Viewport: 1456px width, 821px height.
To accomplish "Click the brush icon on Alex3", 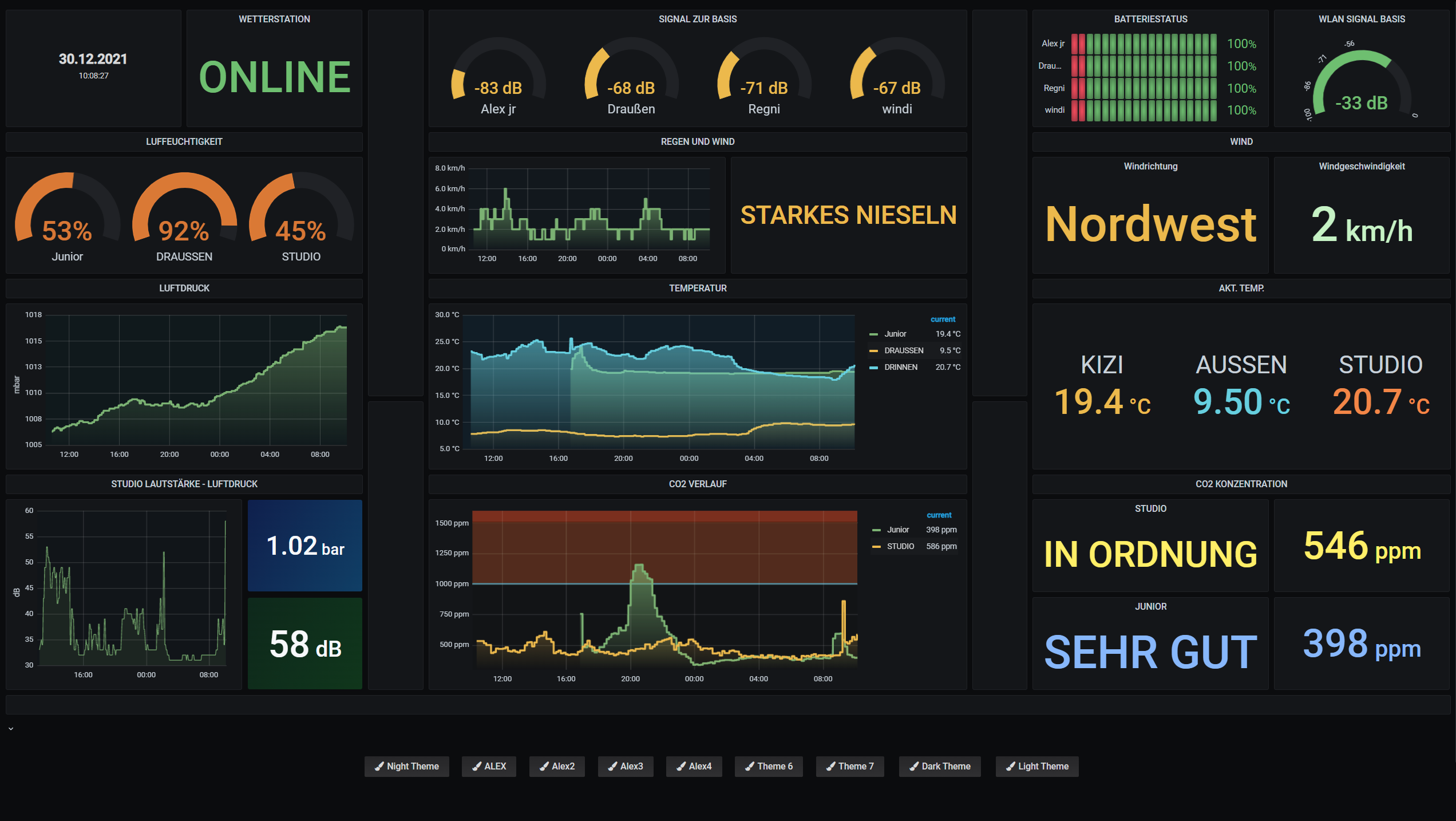I will [x=612, y=767].
